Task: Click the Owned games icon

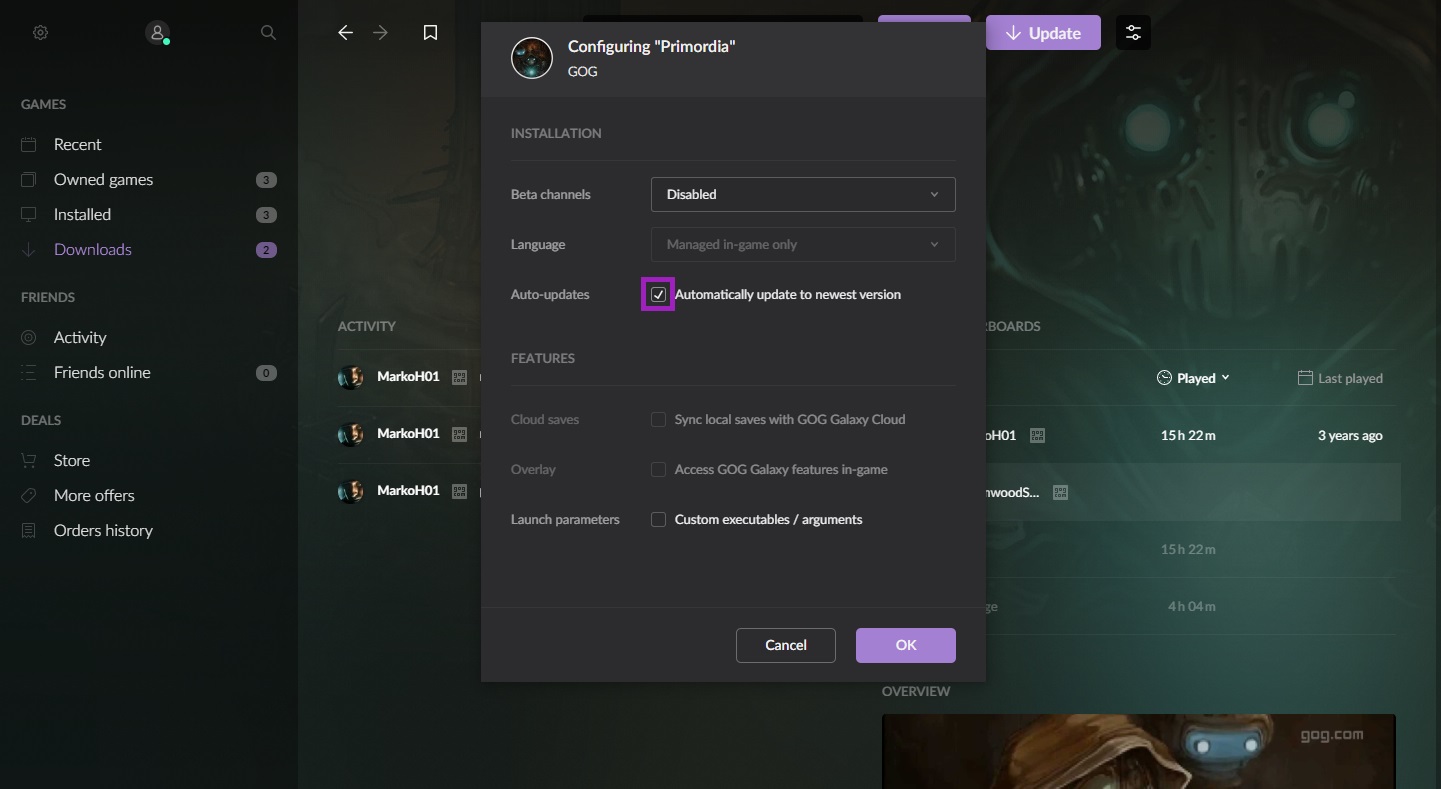Action: coord(29,180)
